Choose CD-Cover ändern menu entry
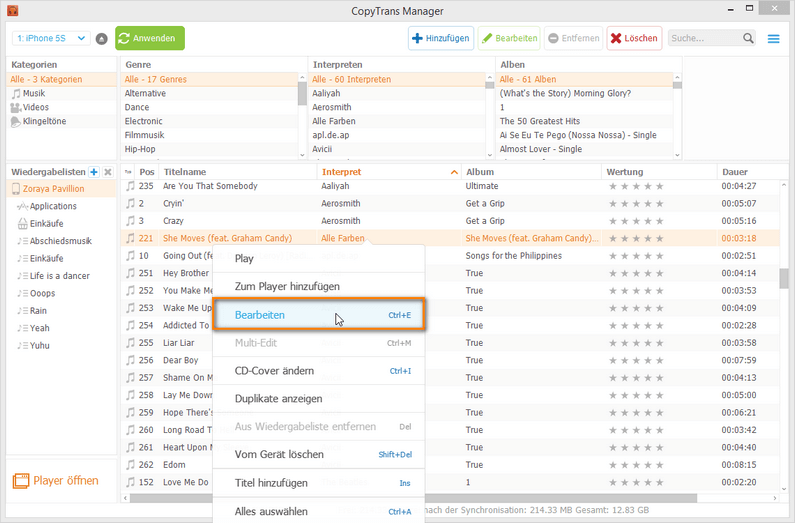 318,371
